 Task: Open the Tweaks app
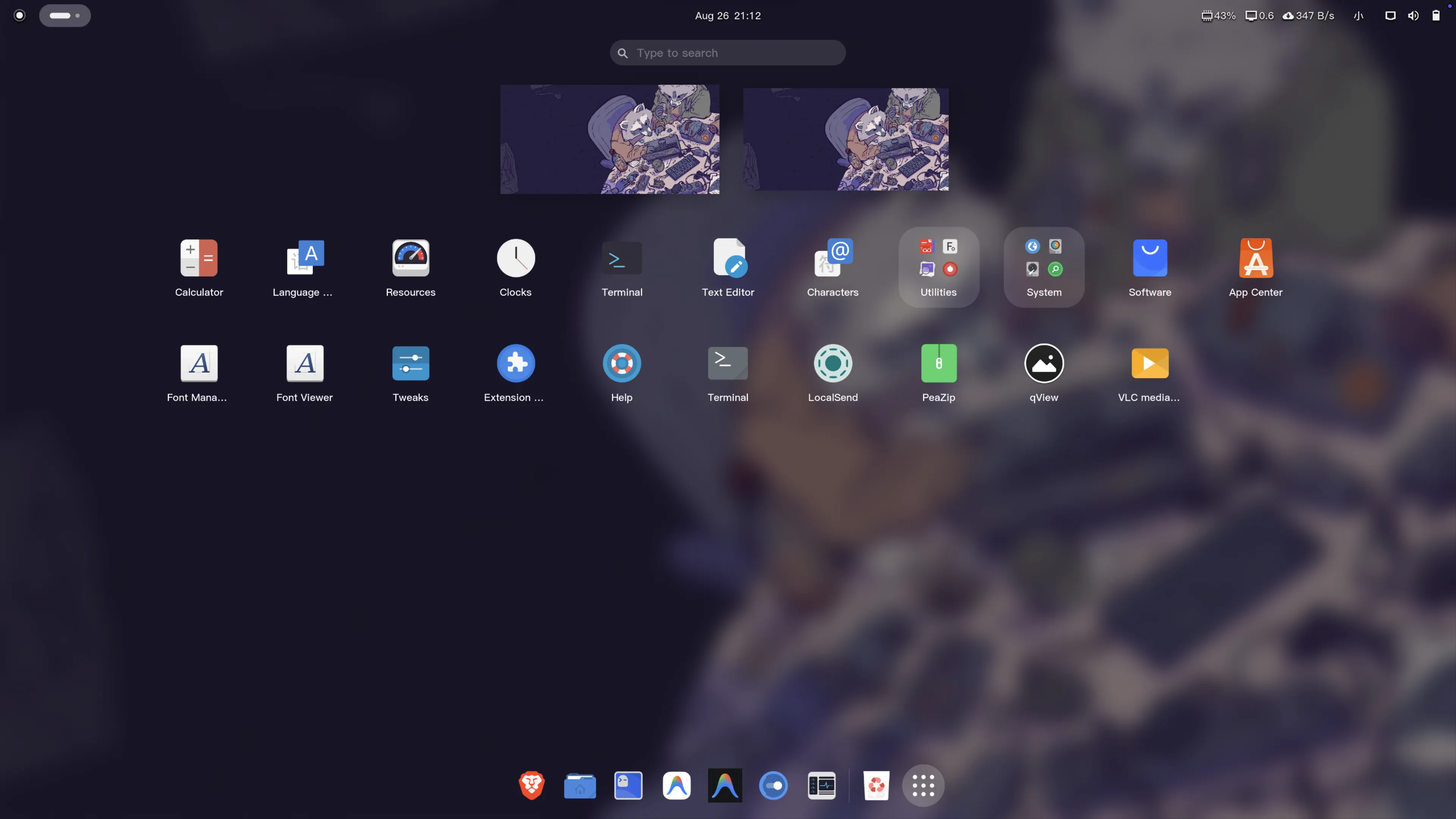point(410,363)
